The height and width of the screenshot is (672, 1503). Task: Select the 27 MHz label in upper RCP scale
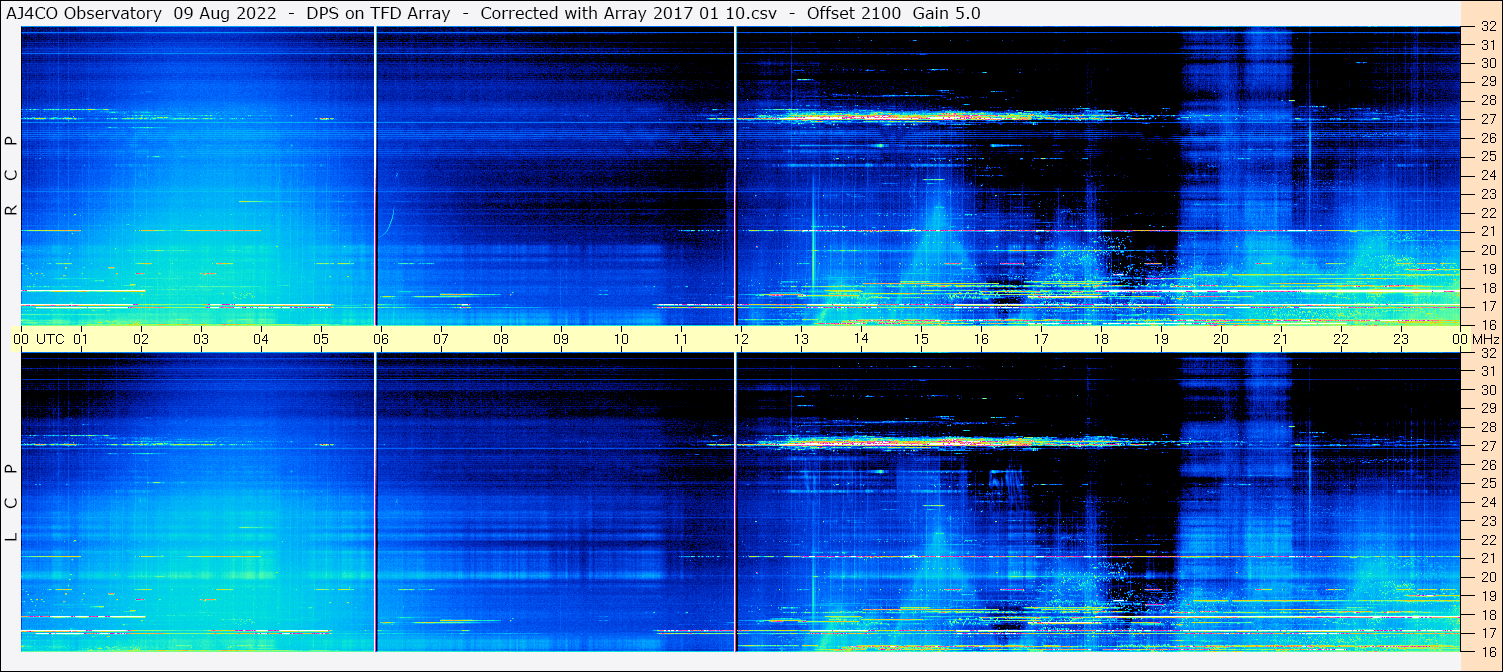coord(1487,119)
